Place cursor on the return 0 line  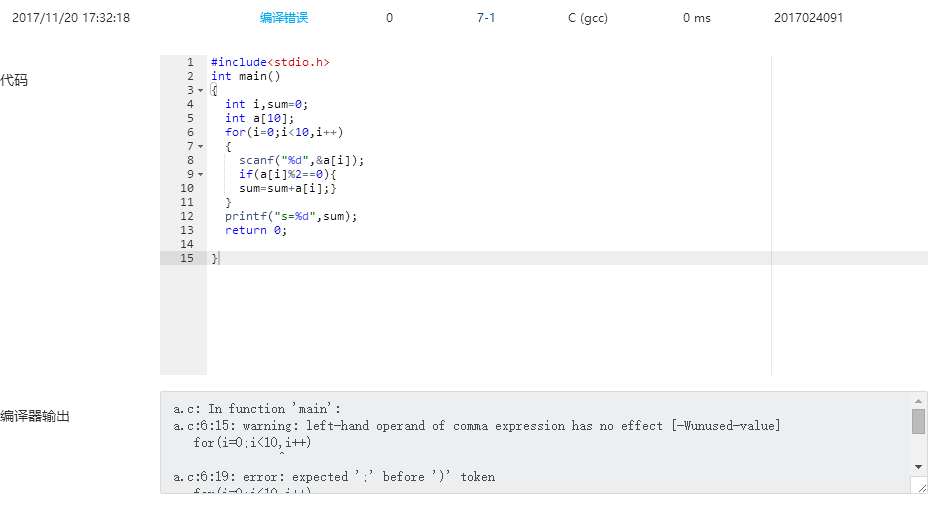(x=255, y=230)
